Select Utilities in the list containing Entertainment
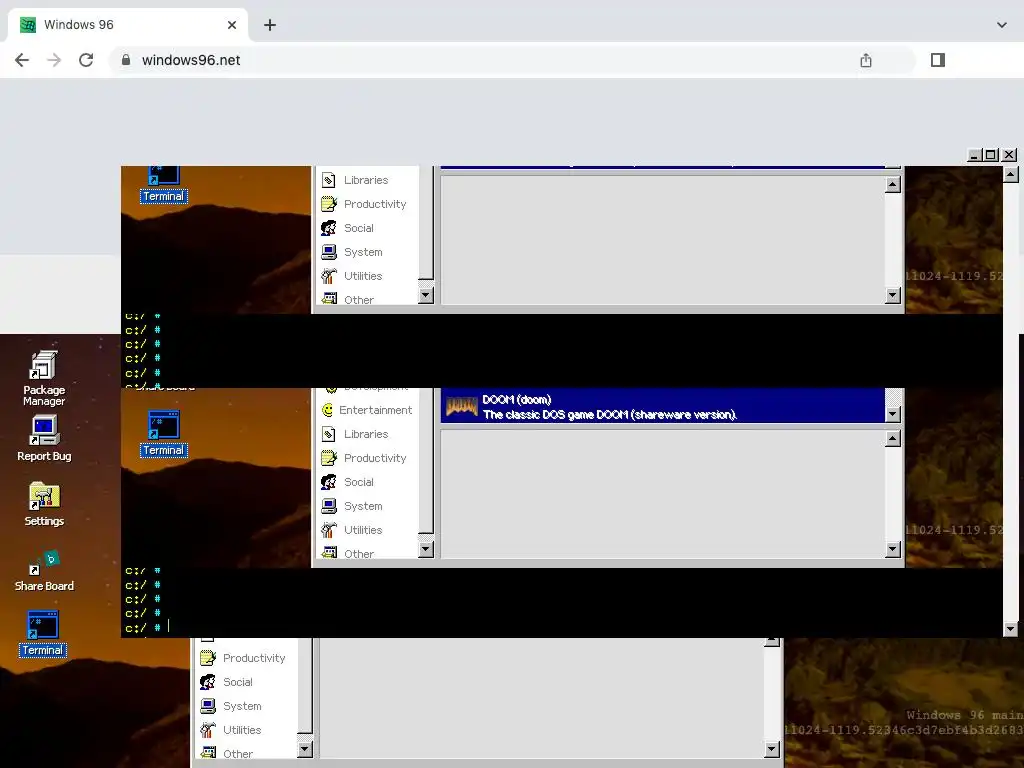The width and height of the screenshot is (1024, 768). pyautogui.click(x=363, y=530)
